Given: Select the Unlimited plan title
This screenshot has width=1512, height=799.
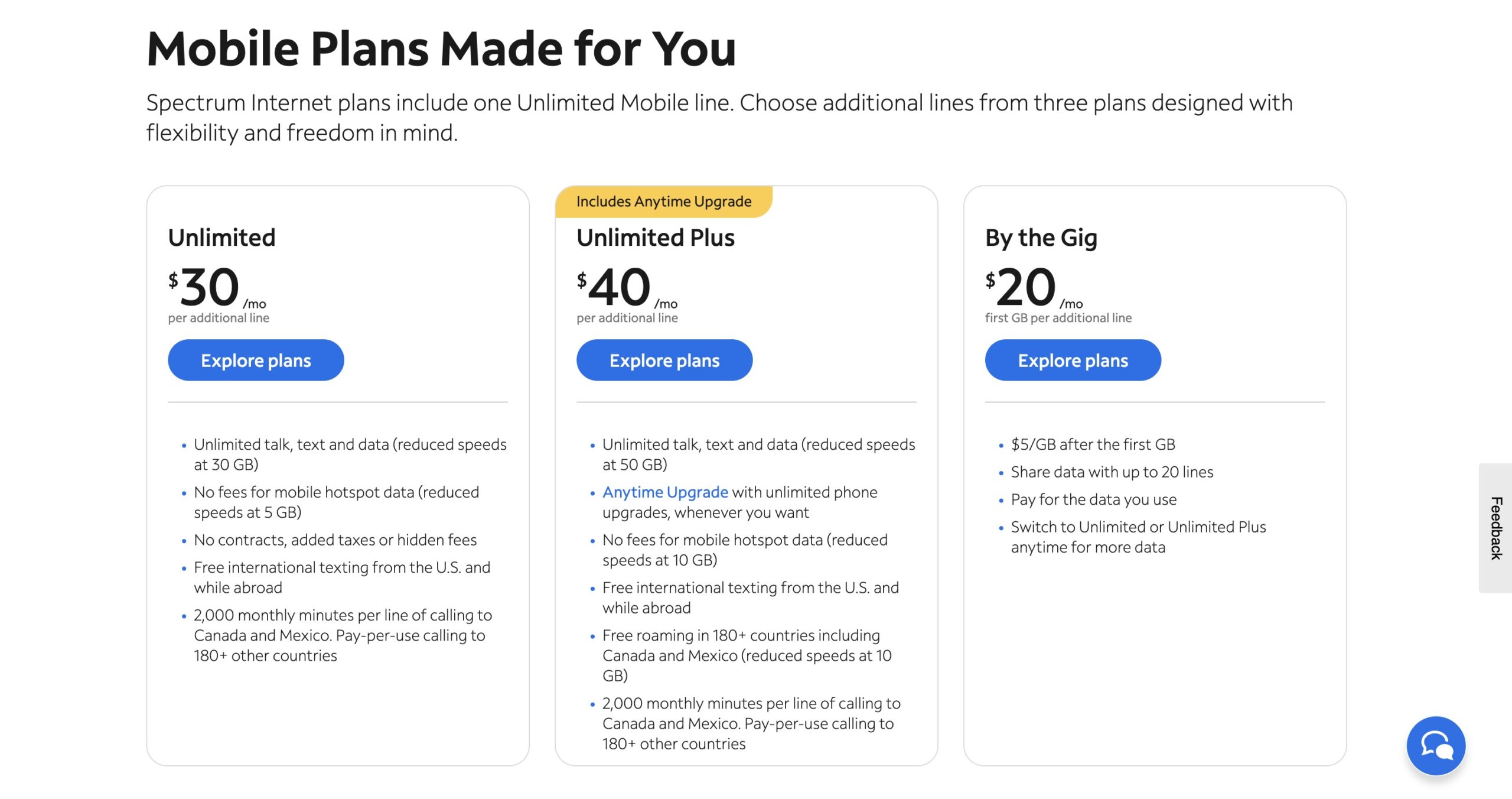Looking at the screenshot, I should click(221, 238).
